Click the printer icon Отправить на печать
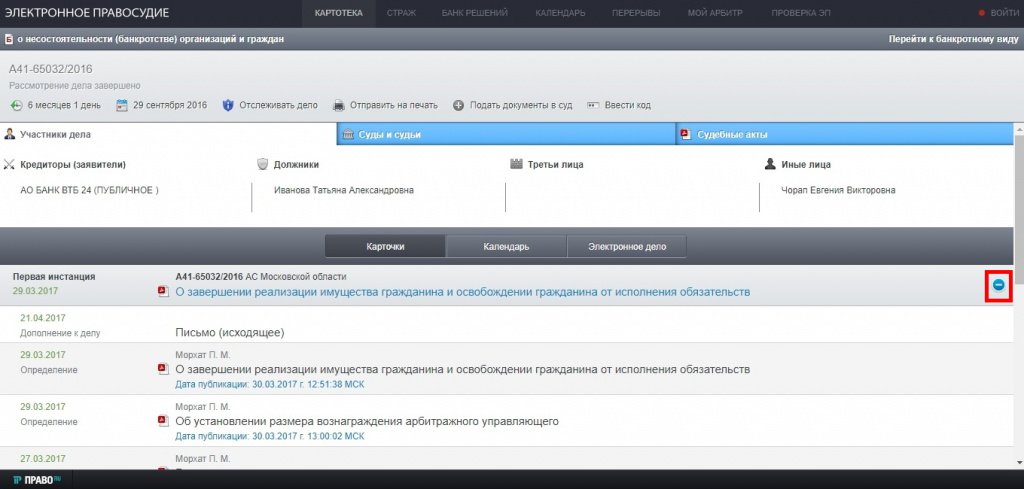The height and width of the screenshot is (489, 1024). pyautogui.click(x=339, y=105)
